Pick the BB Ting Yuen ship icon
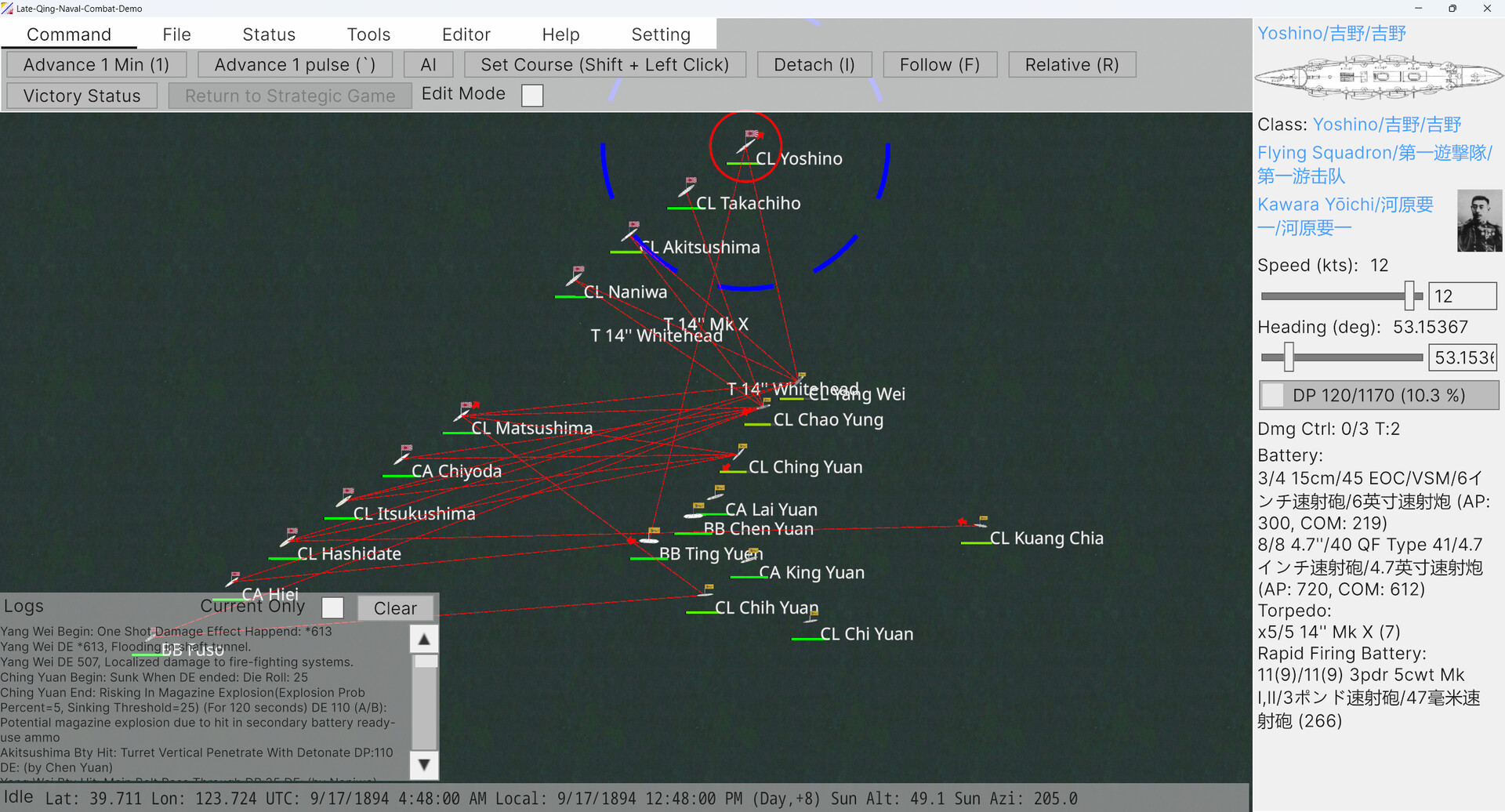Screen dimensions: 1505x812 tap(649, 540)
